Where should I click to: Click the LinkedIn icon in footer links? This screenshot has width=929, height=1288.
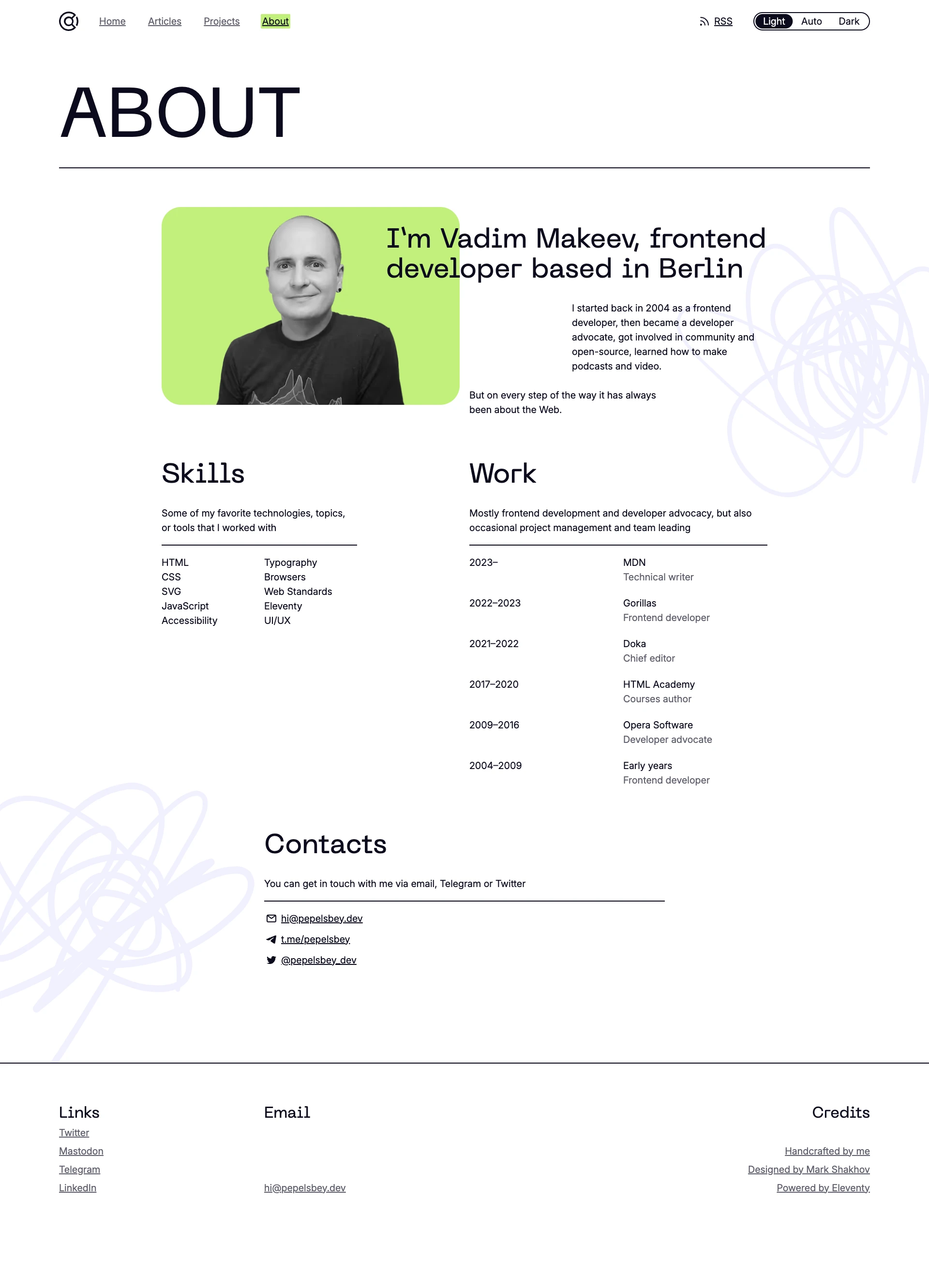tap(77, 1187)
